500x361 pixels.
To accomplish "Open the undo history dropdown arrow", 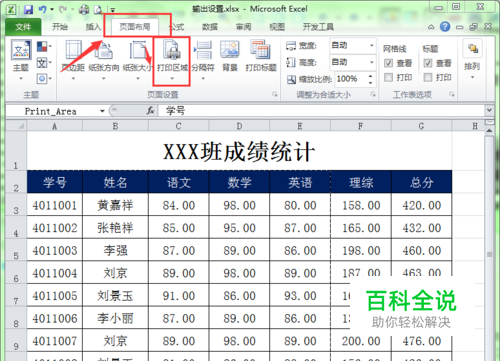I will pos(52,9).
